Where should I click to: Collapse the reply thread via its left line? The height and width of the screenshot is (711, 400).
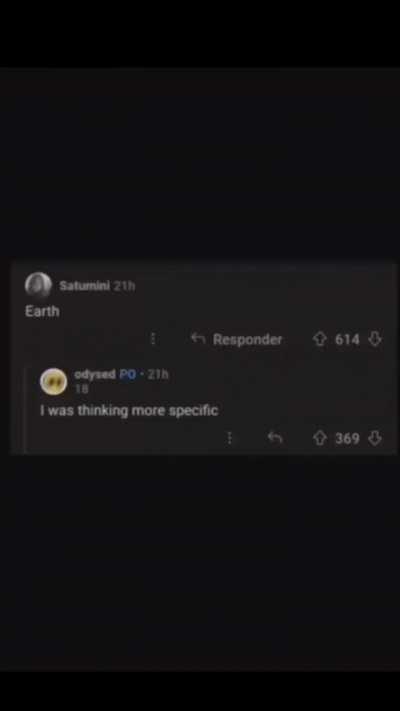click(x=25, y=410)
